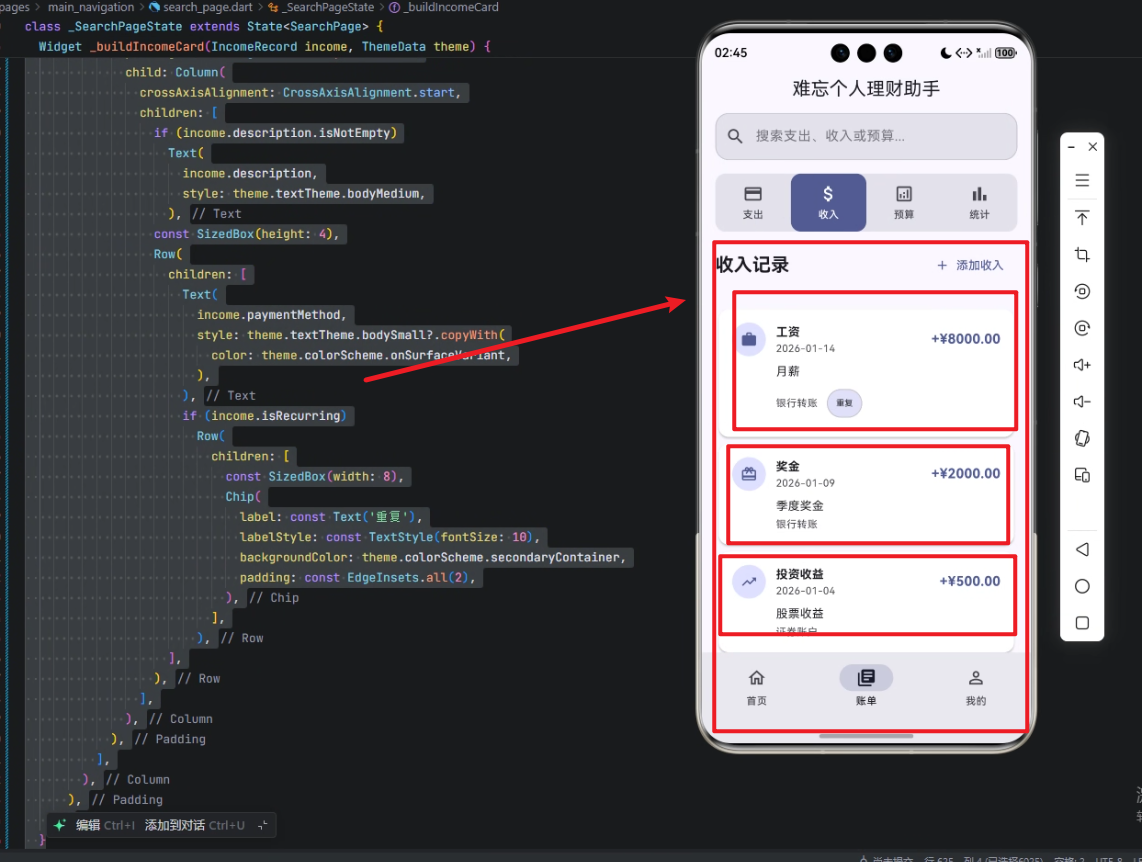Viewport: 1142px width, 862px height.
Task: Minimize the emulator toolbar panel
Action: click(1071, 147)
